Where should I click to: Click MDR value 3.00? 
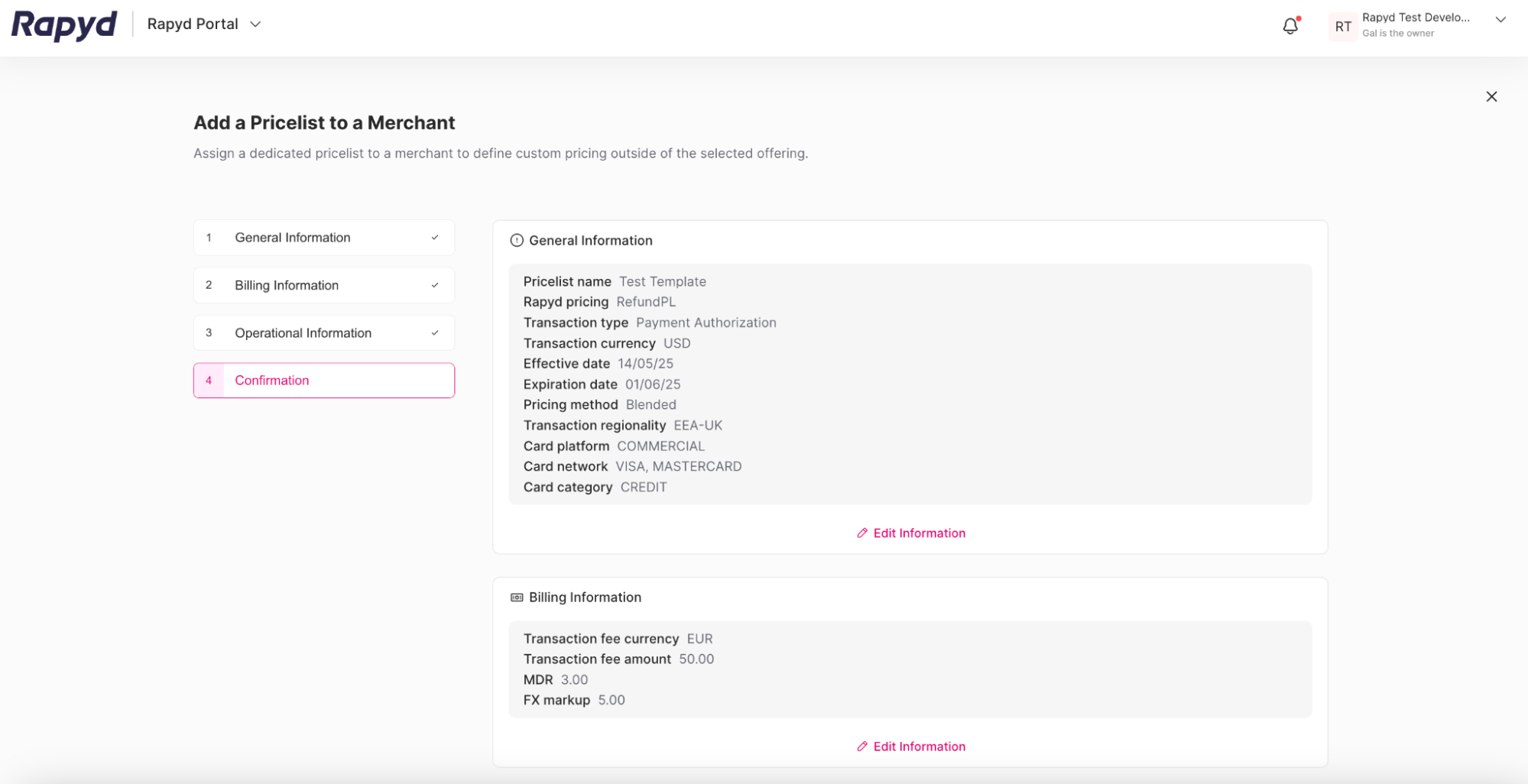[574, 680]
